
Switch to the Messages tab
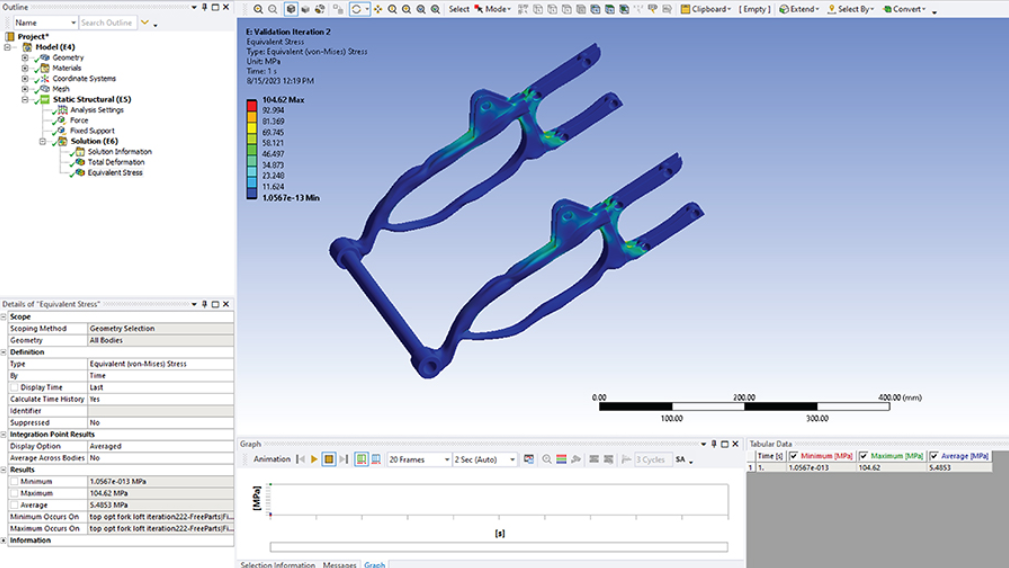(x=339, y=564)
